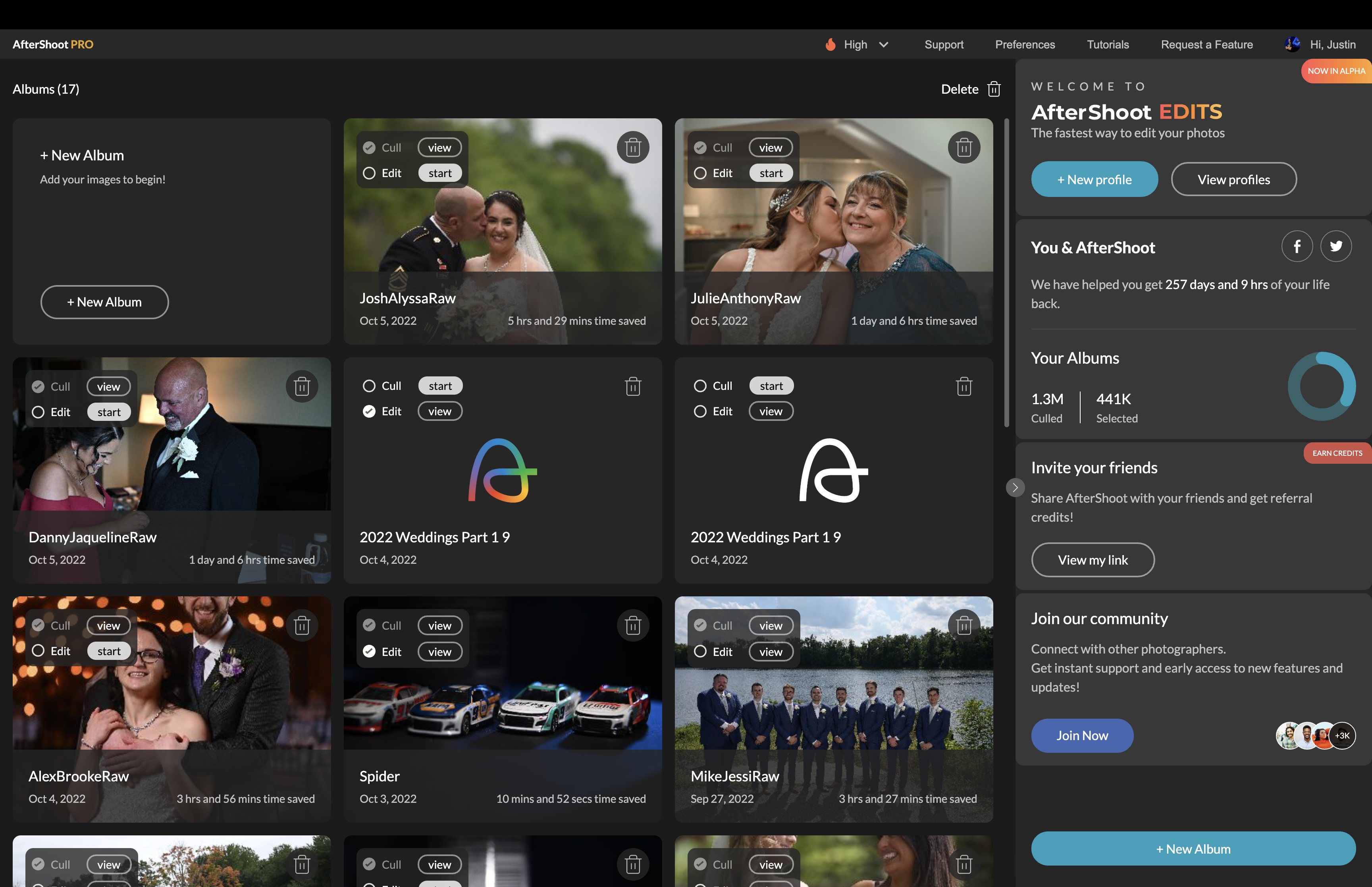This screenshot has height=887, width=1372.
Task: Click the DannyJaquelineRaw album title
Action: pos(92,537)
